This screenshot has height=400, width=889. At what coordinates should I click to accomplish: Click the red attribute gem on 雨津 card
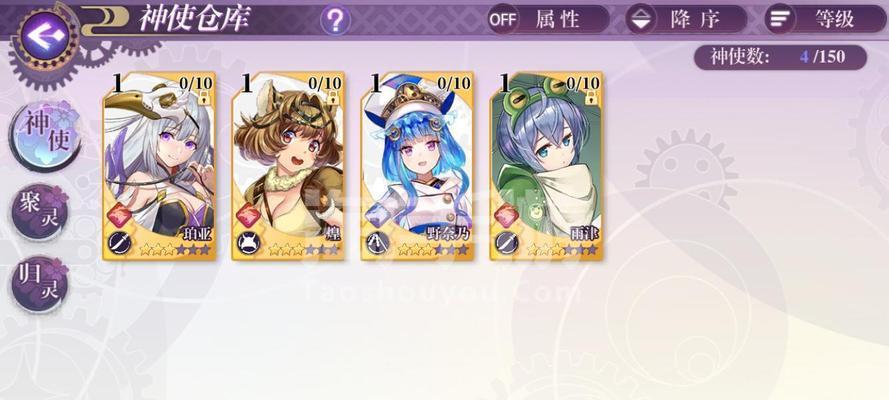tap(505, 216)
